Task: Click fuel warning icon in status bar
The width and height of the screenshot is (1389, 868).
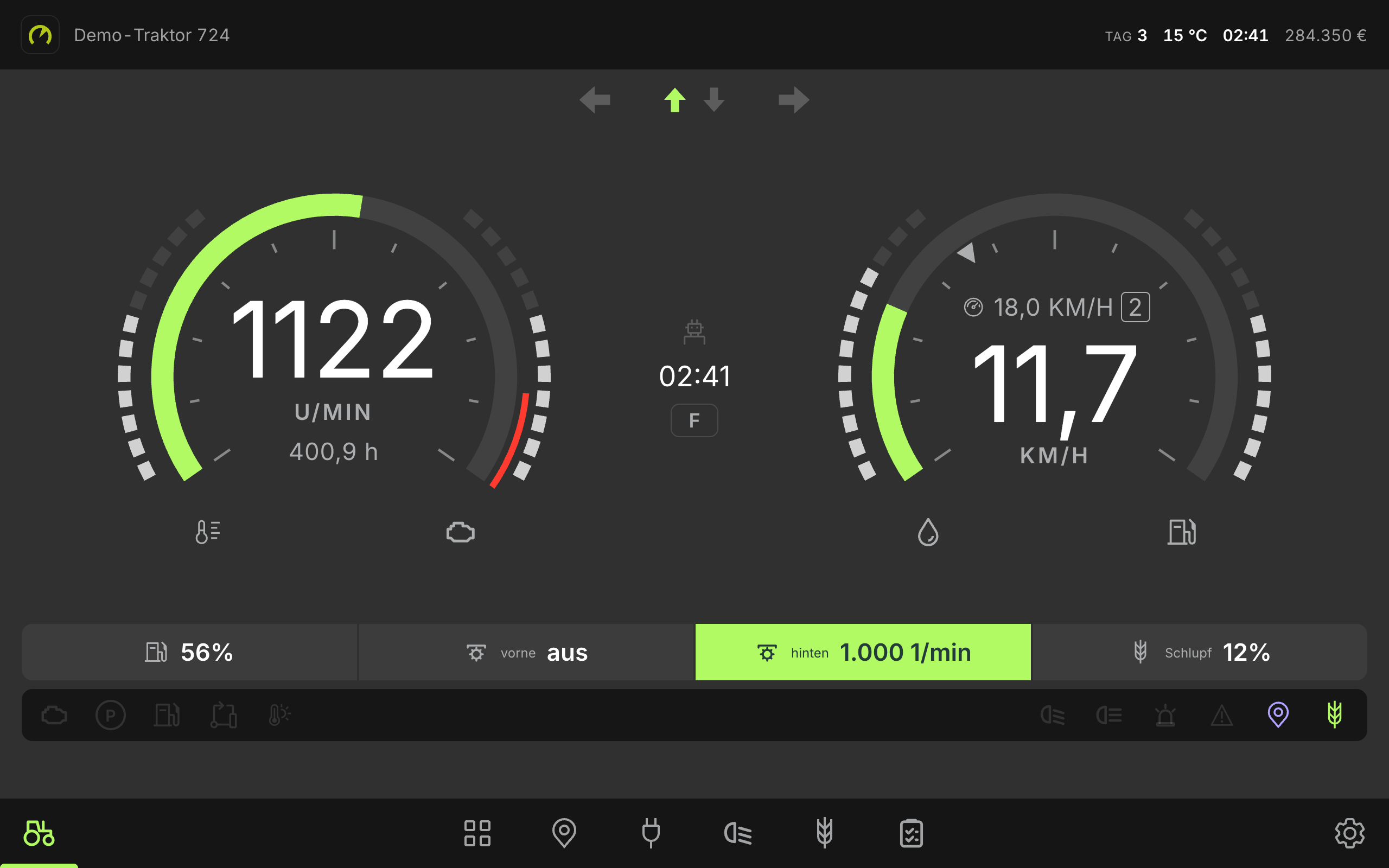Action: (167, 716)
